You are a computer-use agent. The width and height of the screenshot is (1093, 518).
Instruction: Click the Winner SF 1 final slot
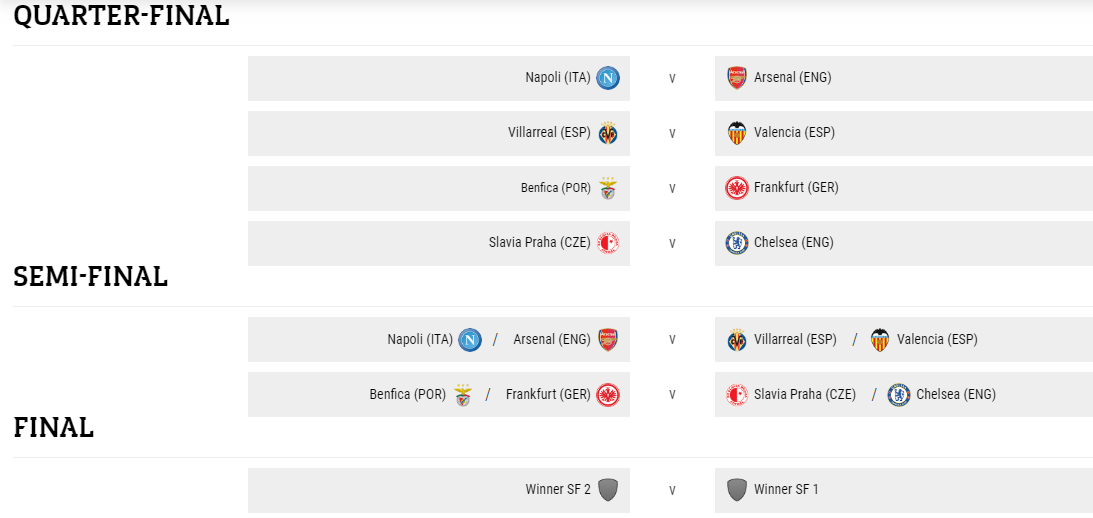coord(903,490)
